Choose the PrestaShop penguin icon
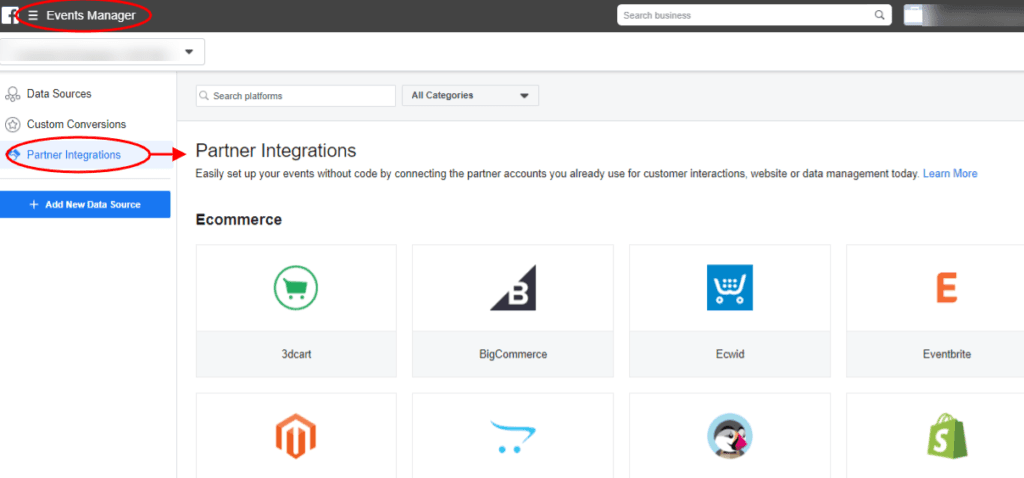 click(729, 437)
